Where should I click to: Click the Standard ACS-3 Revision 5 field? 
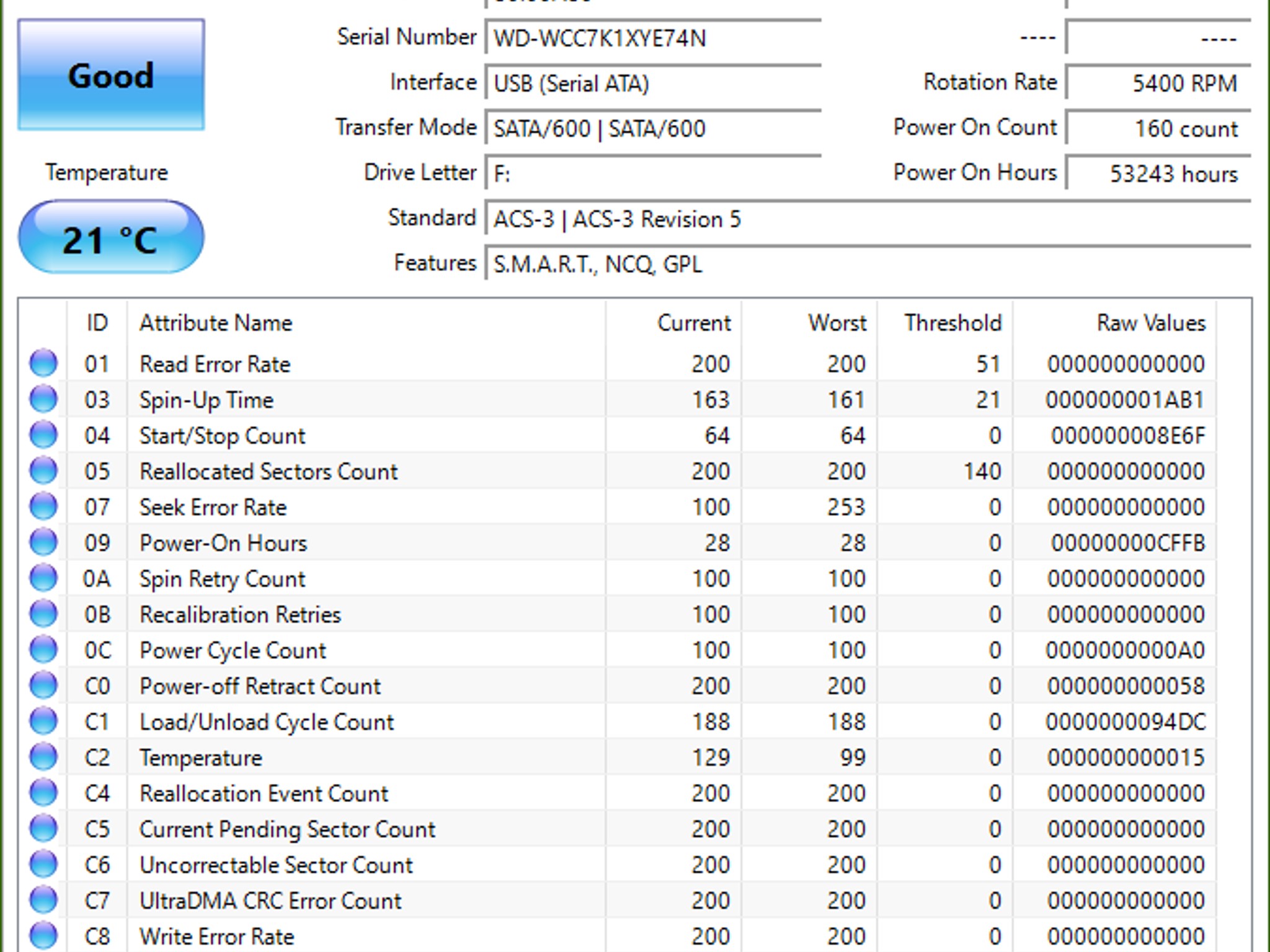click(868, 219)
